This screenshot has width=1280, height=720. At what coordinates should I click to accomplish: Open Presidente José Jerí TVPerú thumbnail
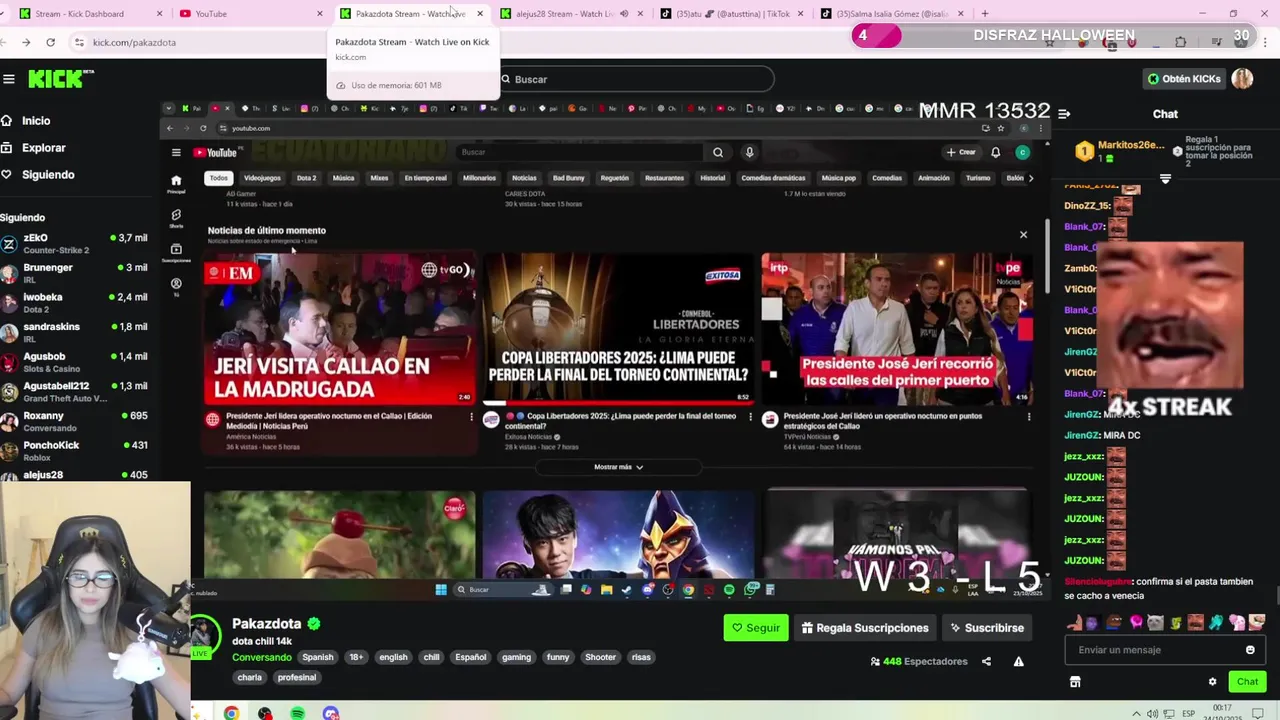(x=897, y=329)
